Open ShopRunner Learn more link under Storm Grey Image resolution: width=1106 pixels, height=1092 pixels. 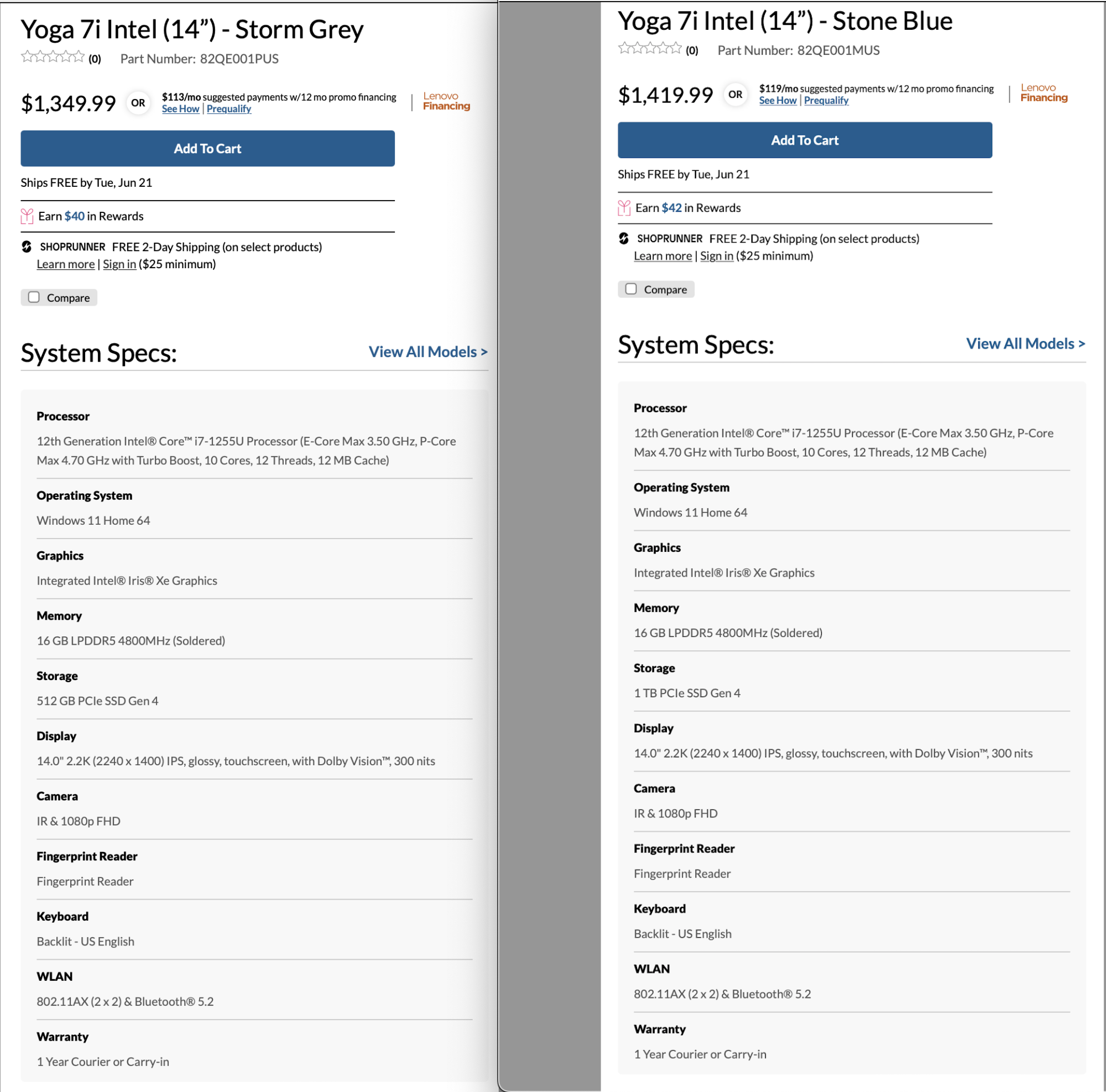(66, 264)
